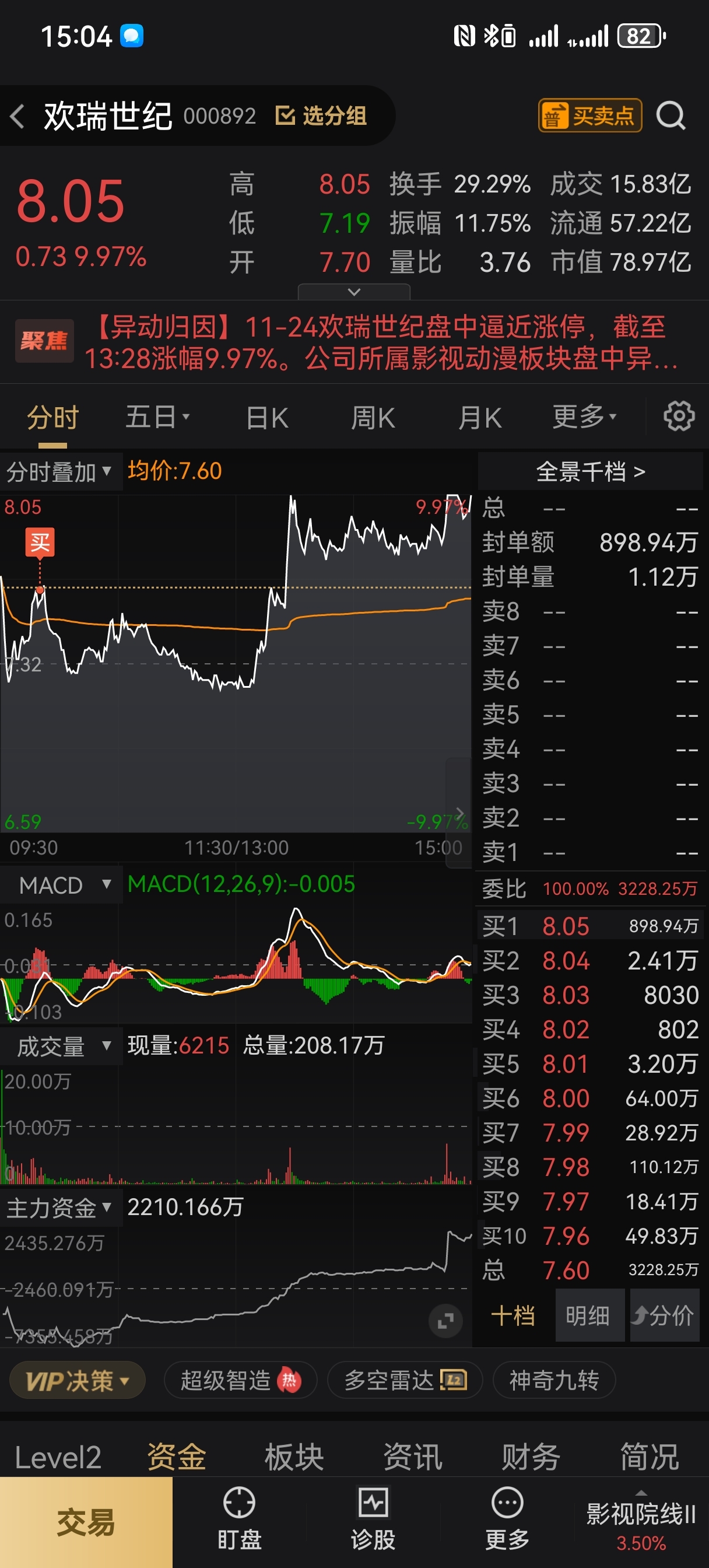Image resolution: width=709 pixels, height=1568 pixels.
Task: Tap 多空雷达 tool button
Action: click(x=405, y=1380)
